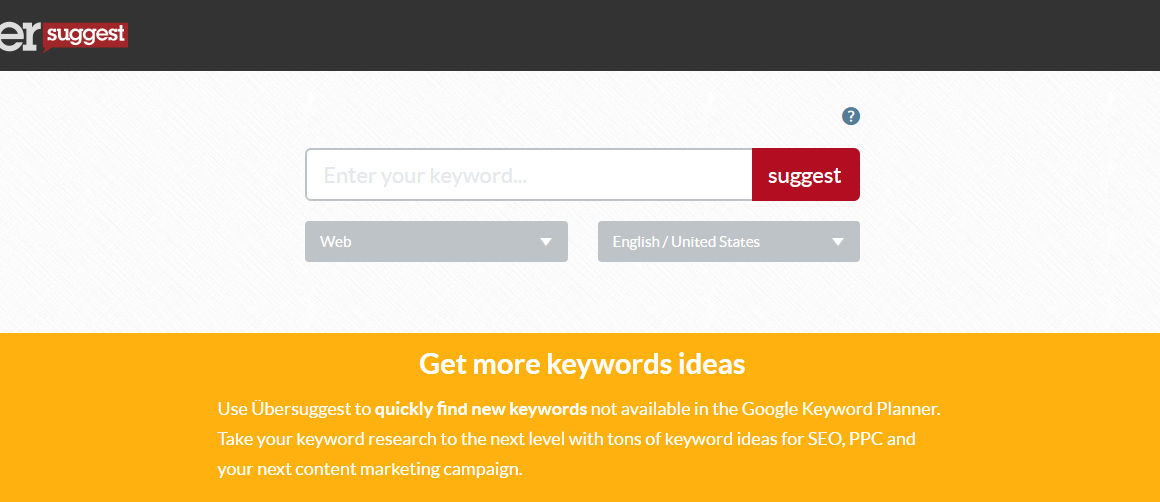This screenshot has height=502, width=1160.
Task: Click the 'English / United States' label text
Action: click(x=686, y=242)
